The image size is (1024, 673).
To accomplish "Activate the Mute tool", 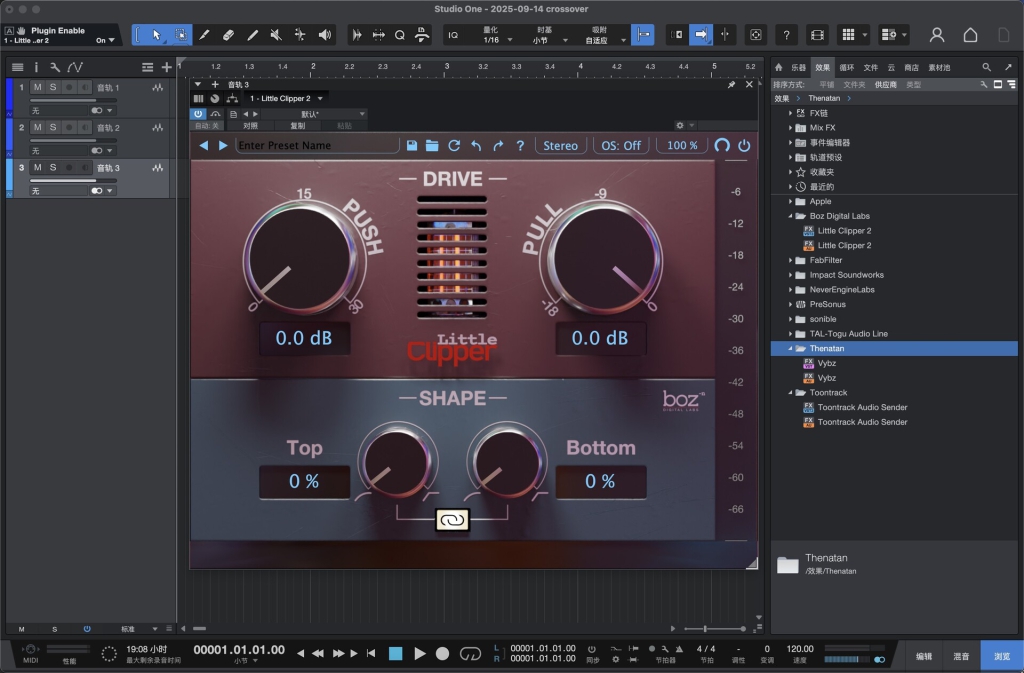I will [276, 34].
